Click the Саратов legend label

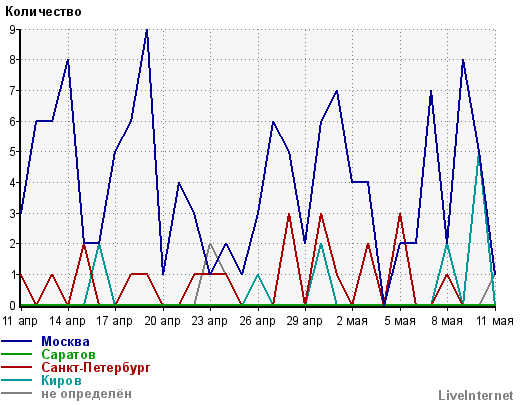tap(68, 355)
